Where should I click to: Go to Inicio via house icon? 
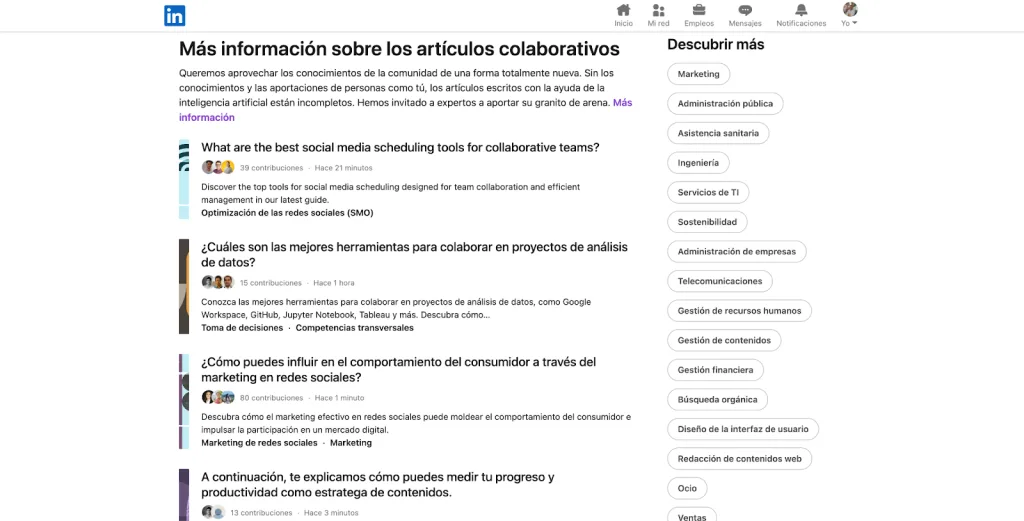624,10
